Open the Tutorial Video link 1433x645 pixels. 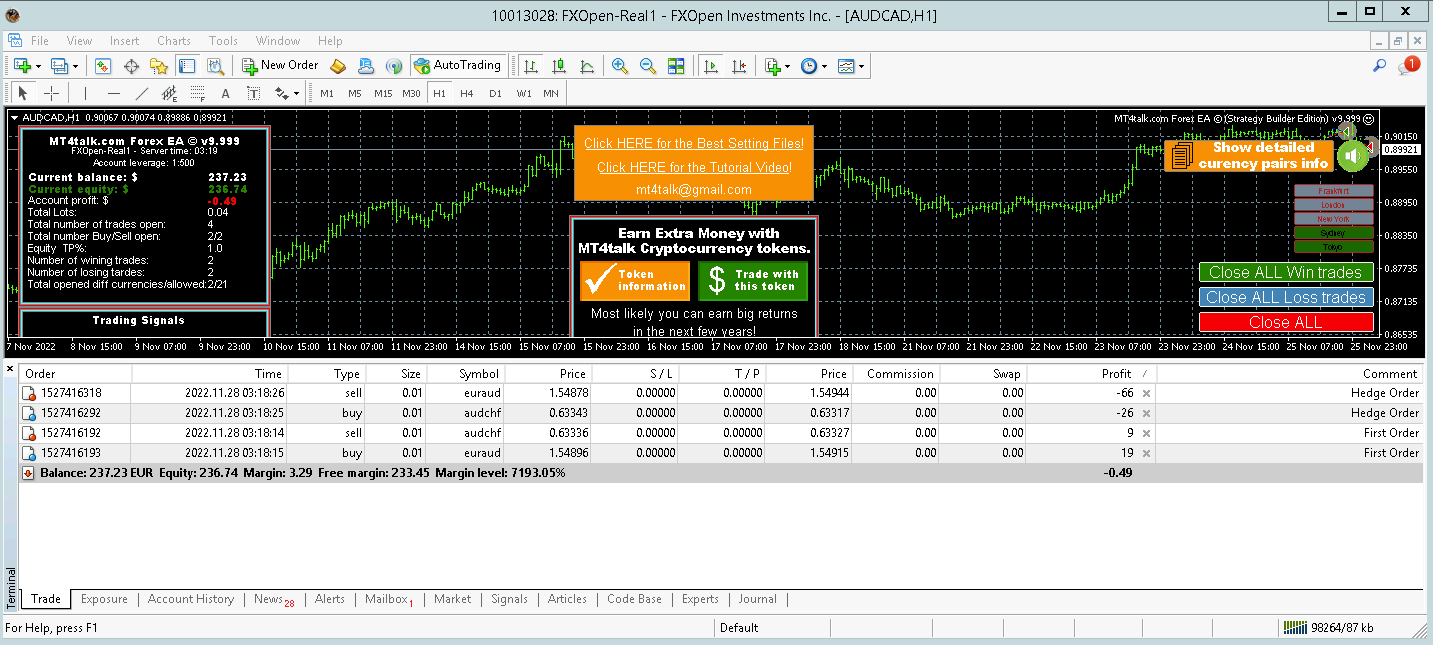tap(694, 167)
